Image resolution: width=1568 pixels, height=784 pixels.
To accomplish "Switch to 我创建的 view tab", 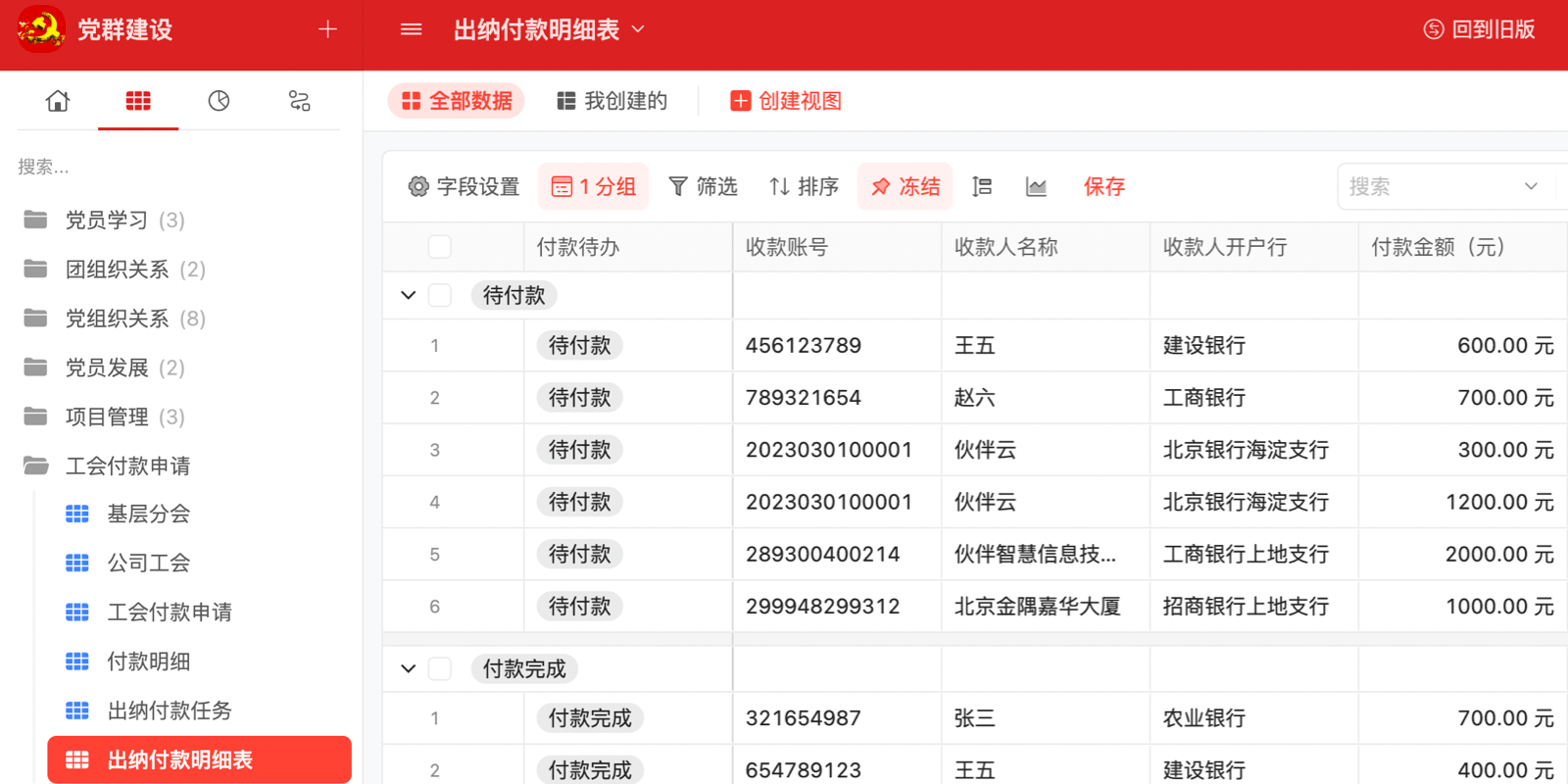I will pos(612,101).
